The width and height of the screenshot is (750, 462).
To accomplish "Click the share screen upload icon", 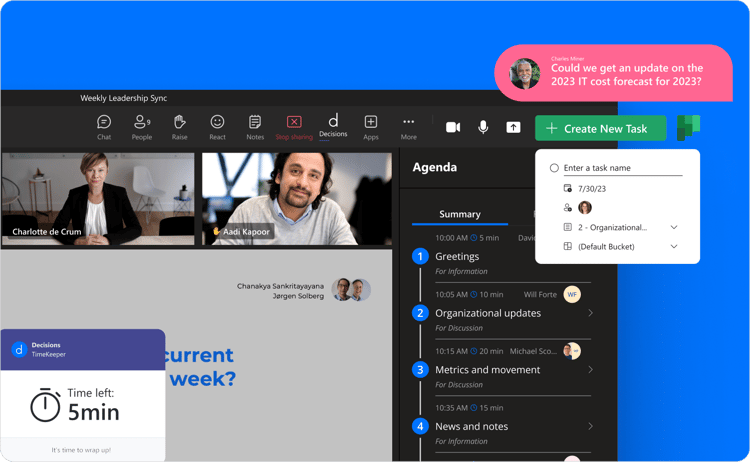I will click(513, 127).
